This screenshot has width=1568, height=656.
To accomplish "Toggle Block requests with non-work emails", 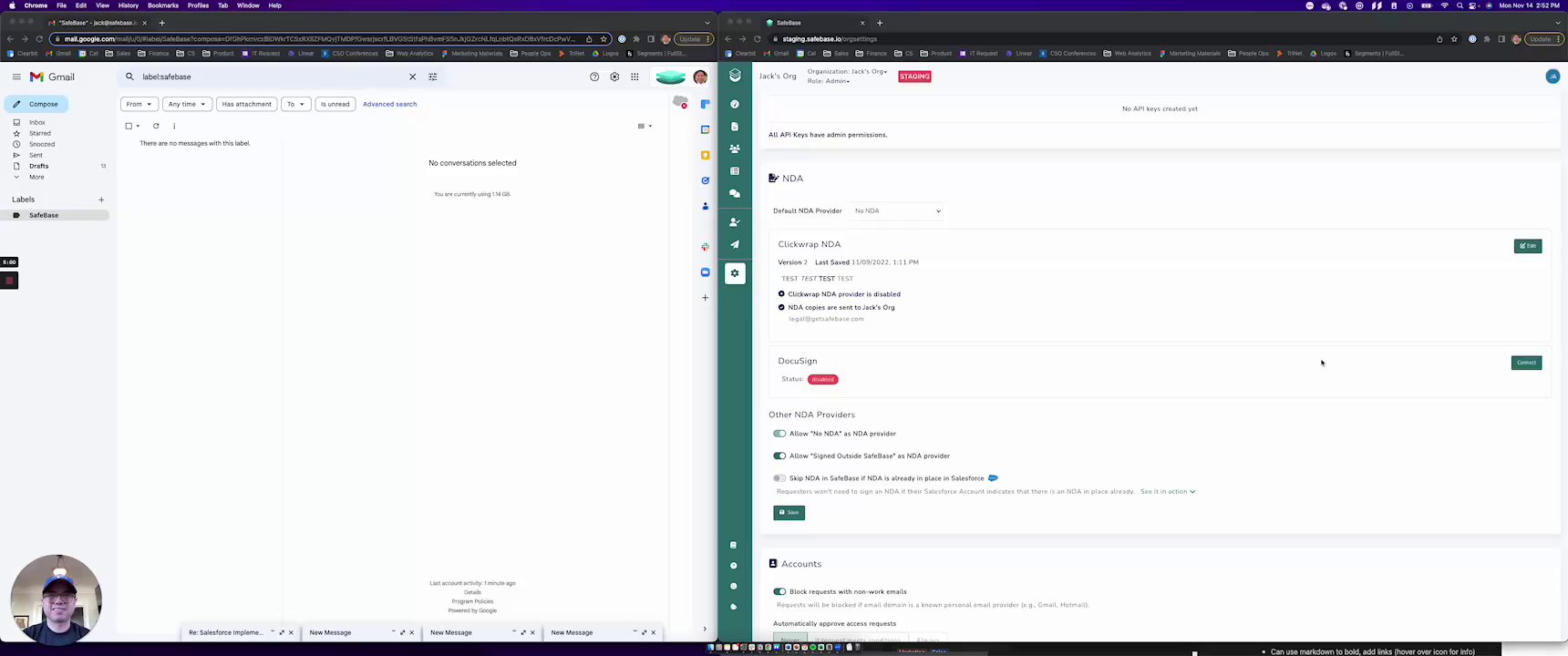I will point(779,591).
